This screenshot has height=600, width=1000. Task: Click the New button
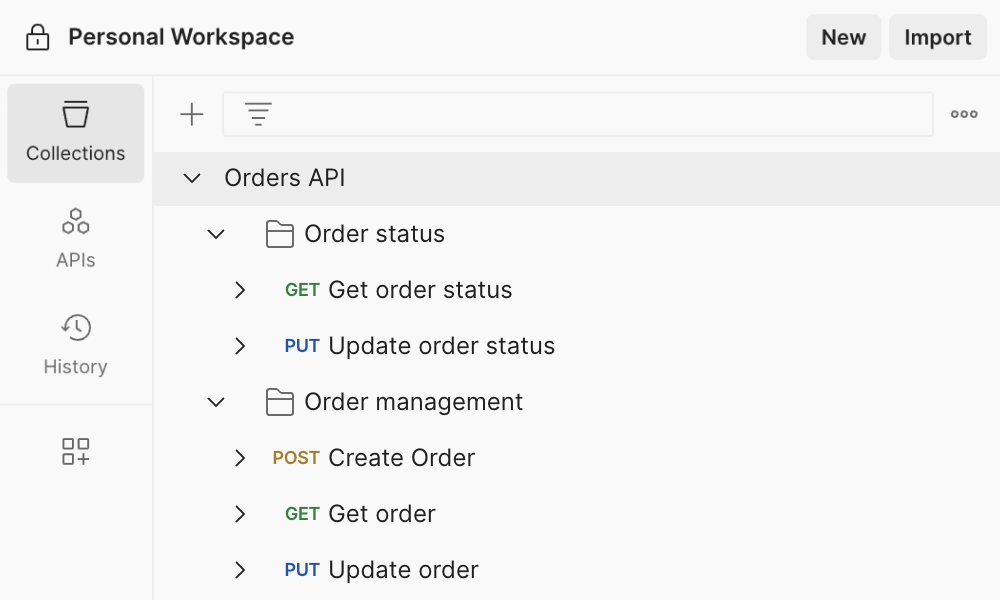[x=843, y=38]
